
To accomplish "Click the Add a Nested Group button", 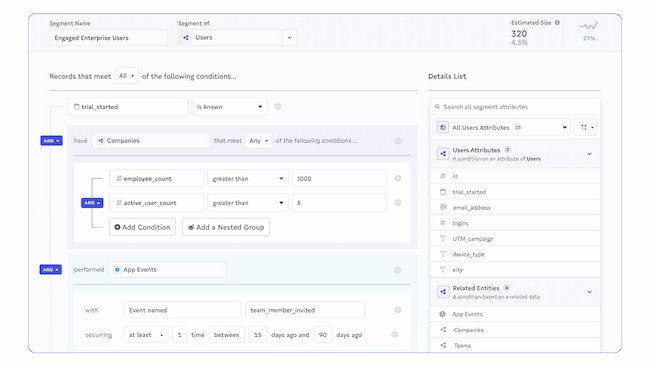I will (226, 227).
